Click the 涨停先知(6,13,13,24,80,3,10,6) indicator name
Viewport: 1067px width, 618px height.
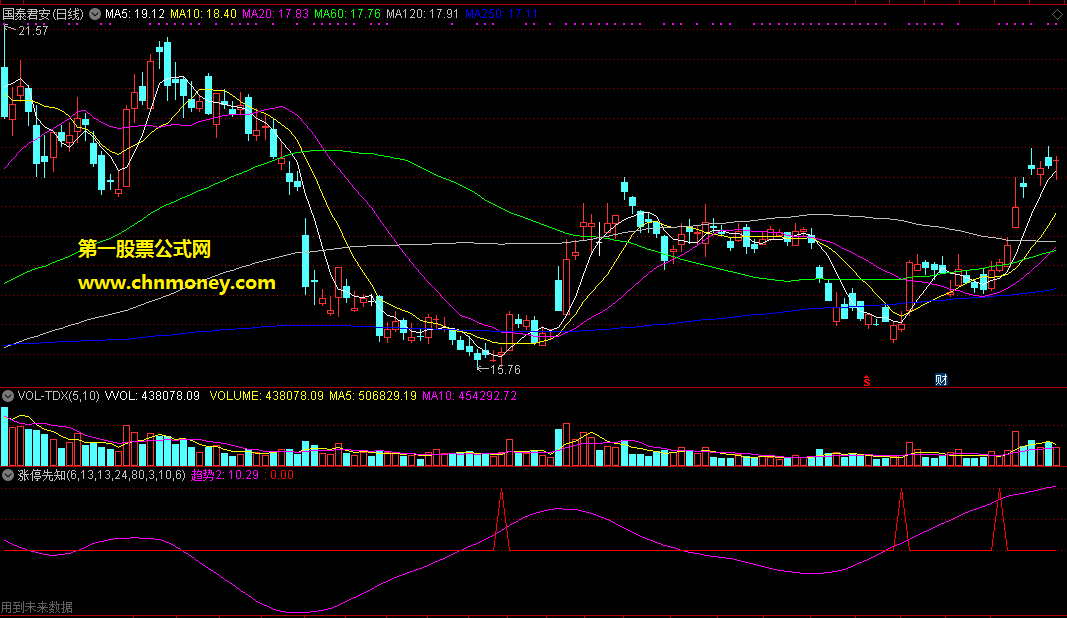101,475
